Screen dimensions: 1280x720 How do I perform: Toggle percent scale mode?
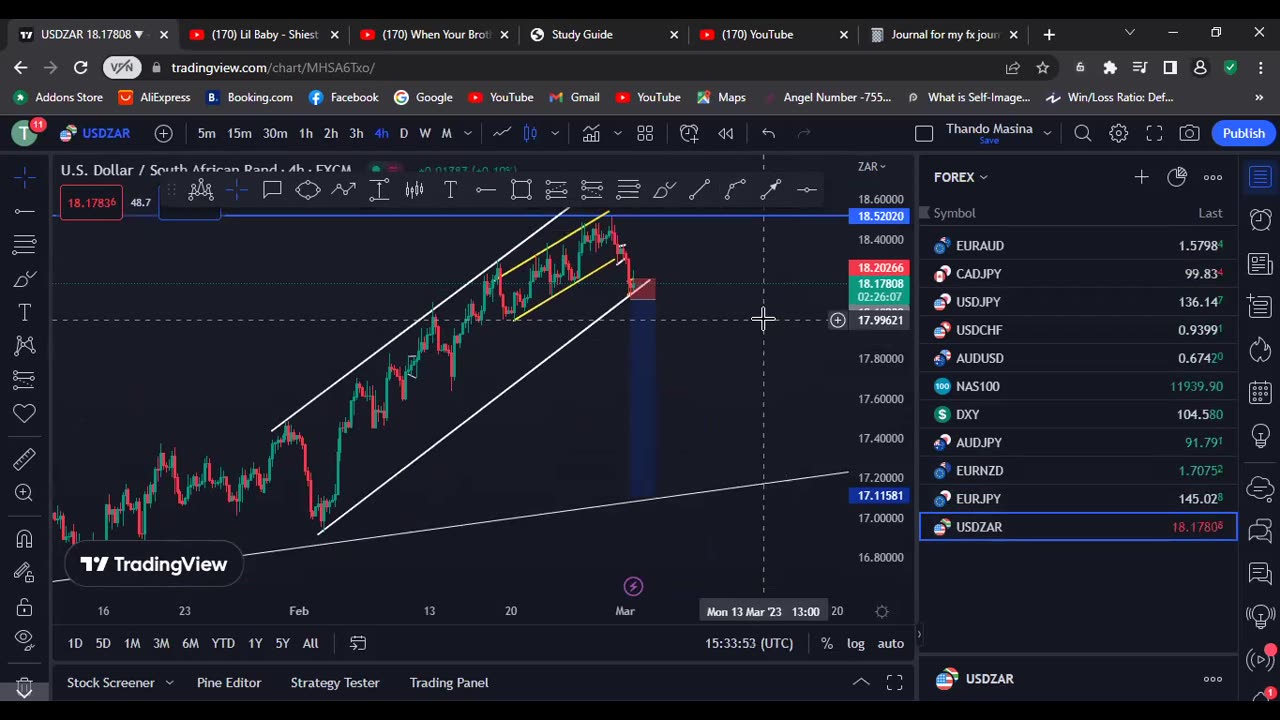(x=827, y=643)
